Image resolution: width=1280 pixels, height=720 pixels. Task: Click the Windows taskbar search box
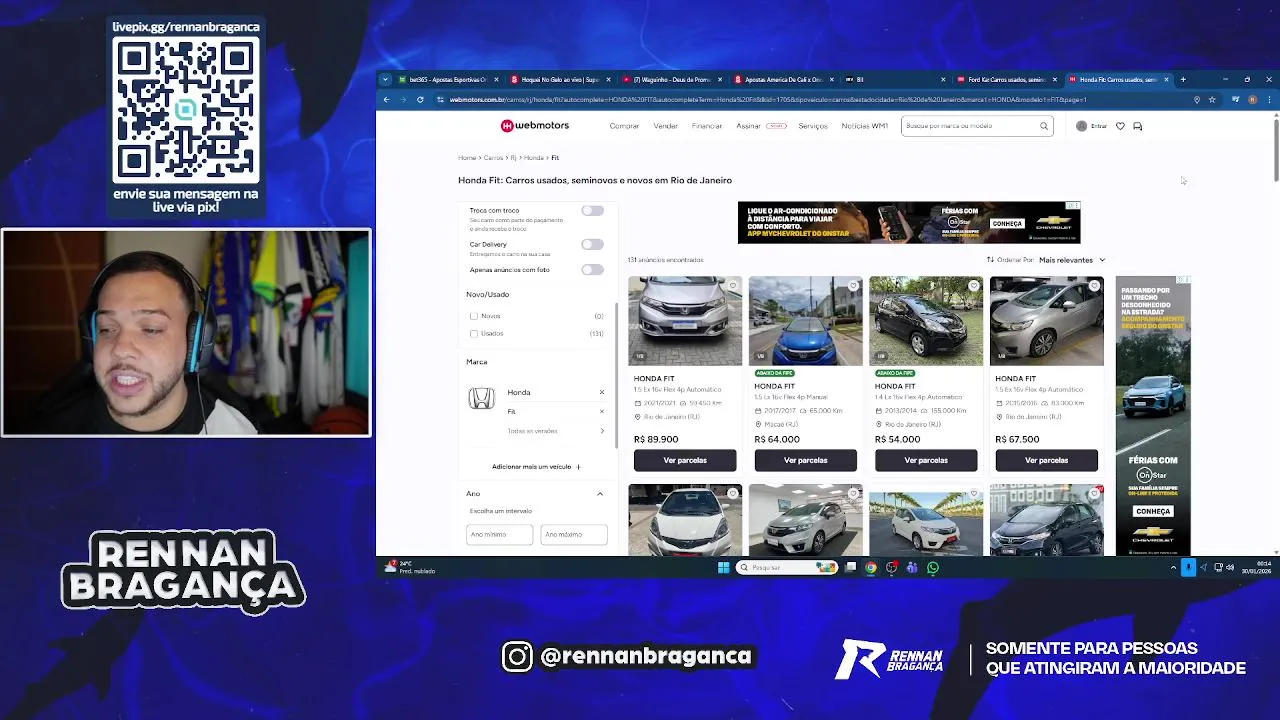(x=788, y=567)
